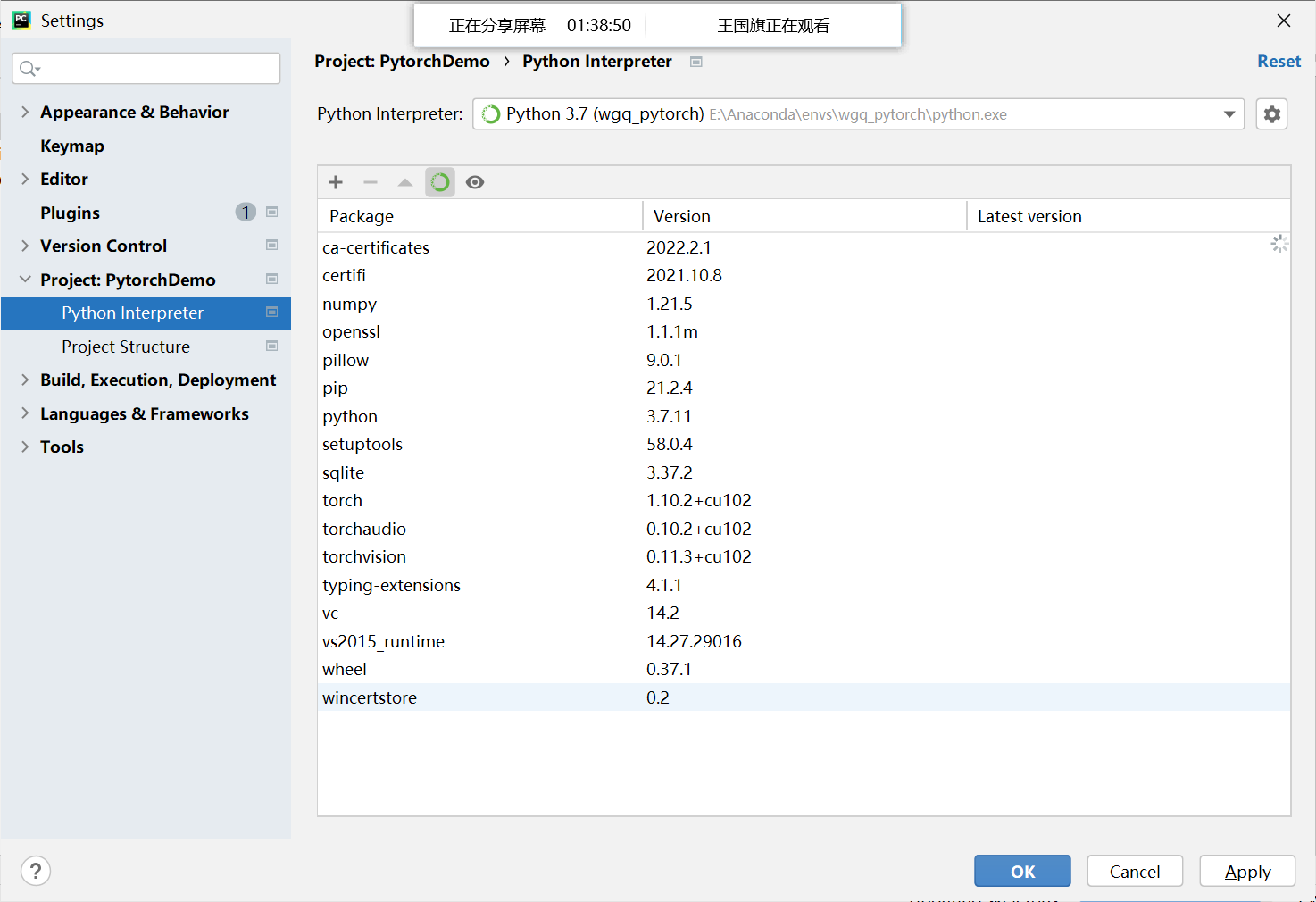Click the upgrade package arrow icon
This screenshot has height=902, width=1316.
(x=405, y=182)
